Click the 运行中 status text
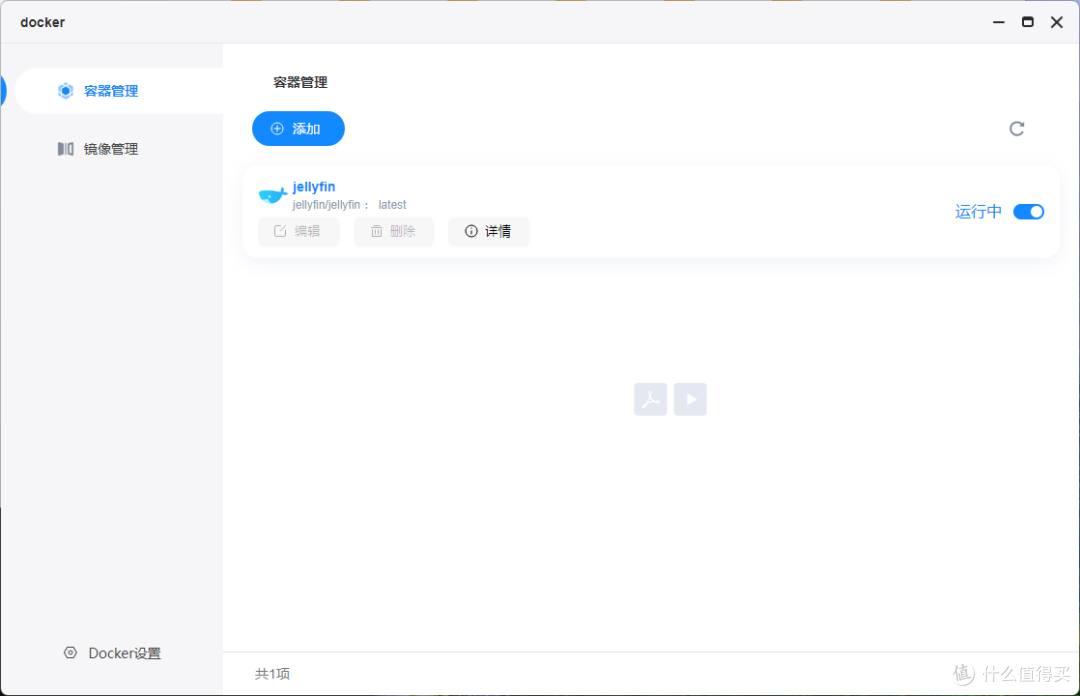 click(x=978, y=212)
